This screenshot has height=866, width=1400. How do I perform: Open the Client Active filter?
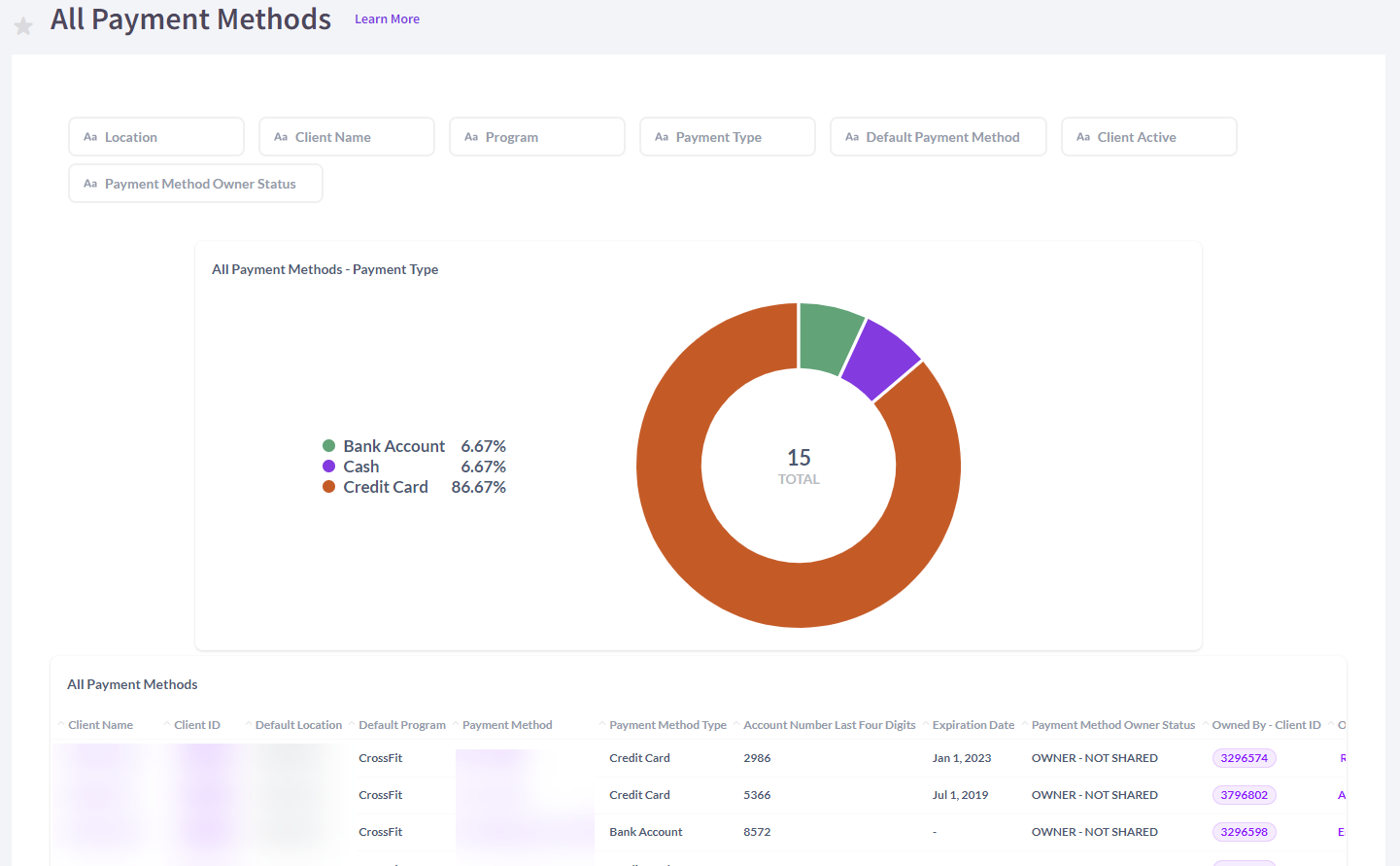point(1149,137)
